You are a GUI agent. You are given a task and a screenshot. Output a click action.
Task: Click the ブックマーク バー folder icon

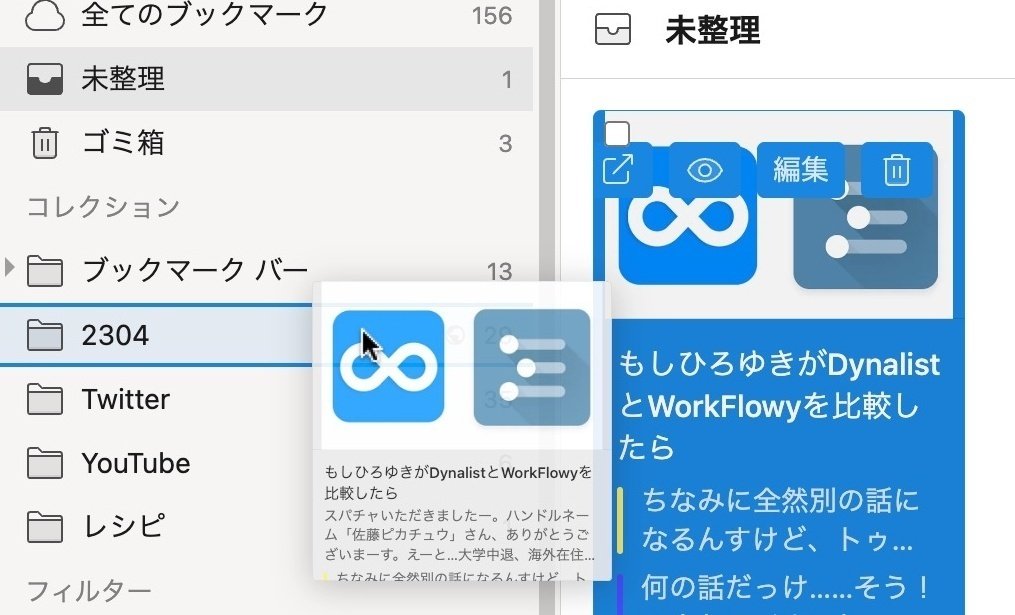click(45, 271)
